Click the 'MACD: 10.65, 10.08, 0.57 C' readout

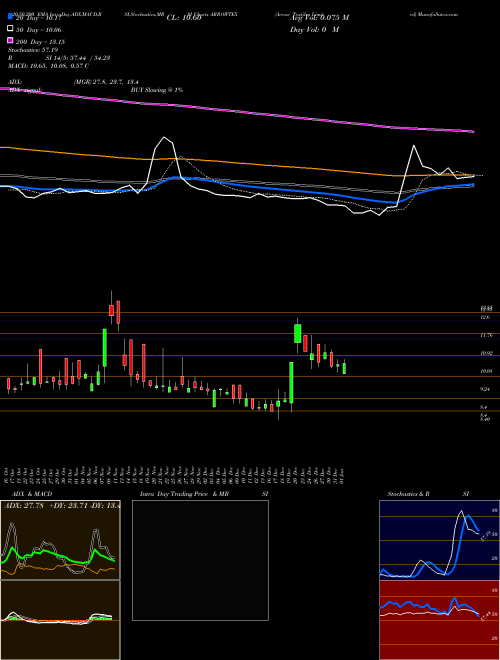48,66
